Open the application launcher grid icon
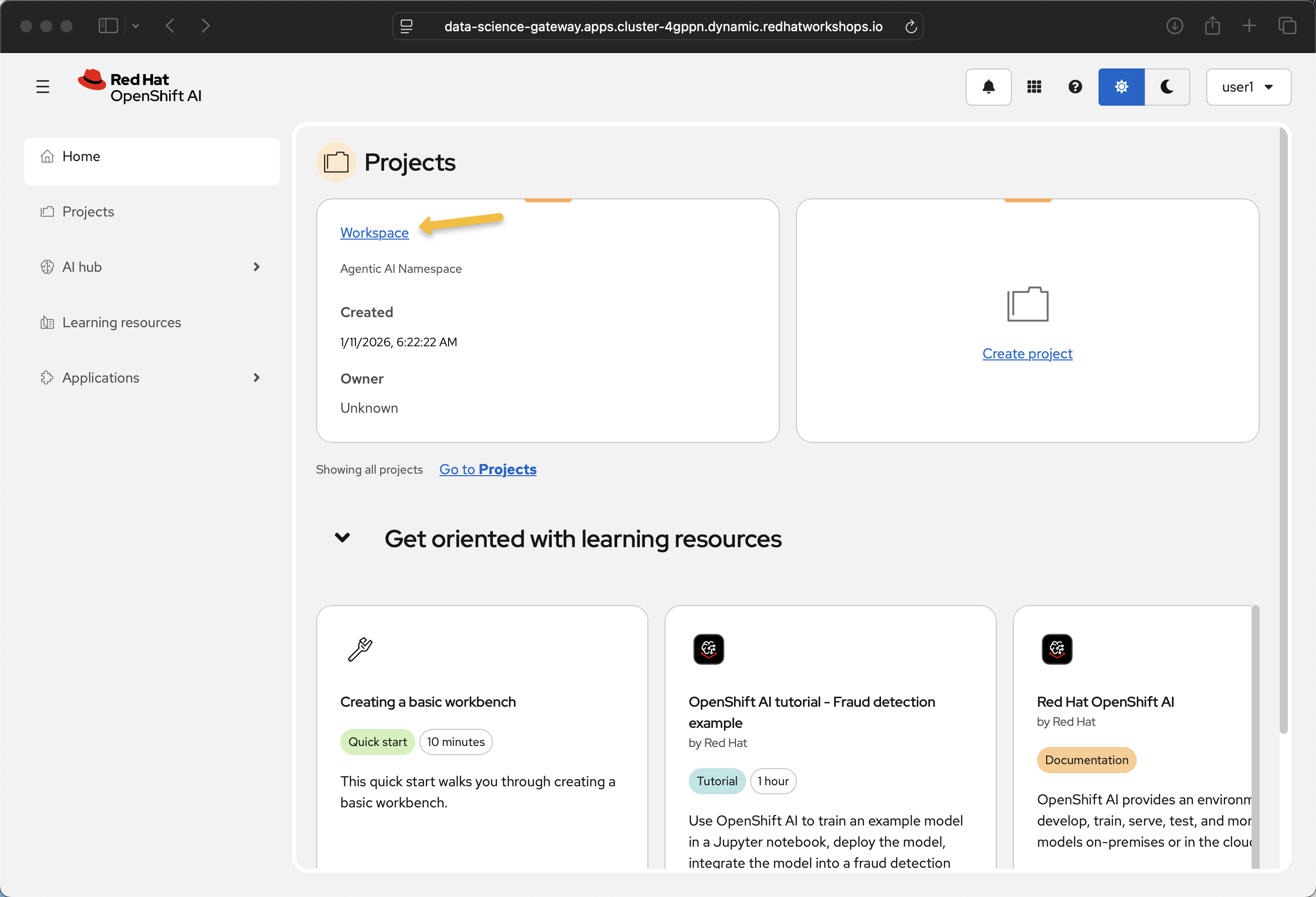Viewport: 1316px width, 897px height. point(1034,87)
